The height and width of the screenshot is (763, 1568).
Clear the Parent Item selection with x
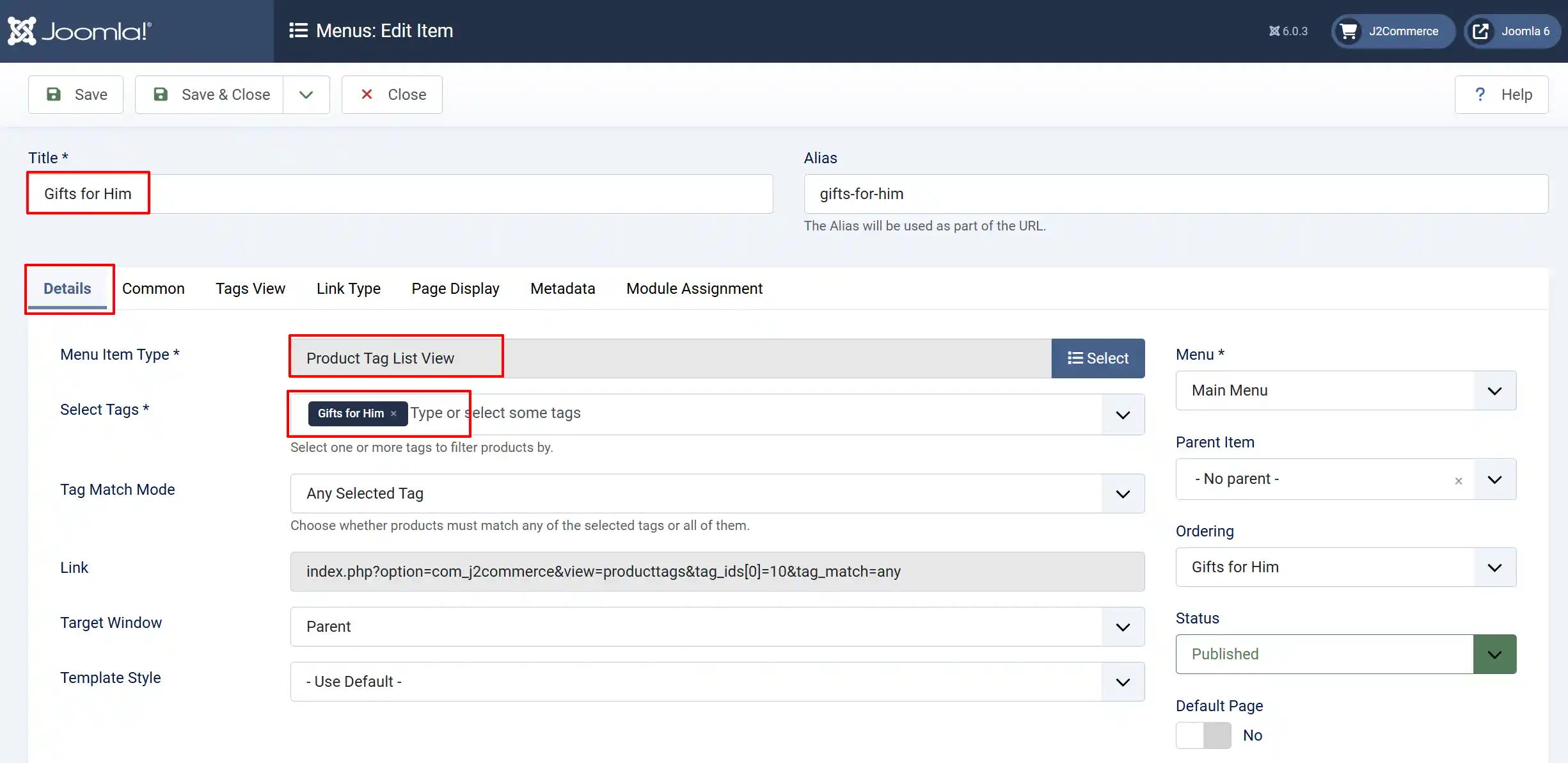click(x=1459, y=481)
